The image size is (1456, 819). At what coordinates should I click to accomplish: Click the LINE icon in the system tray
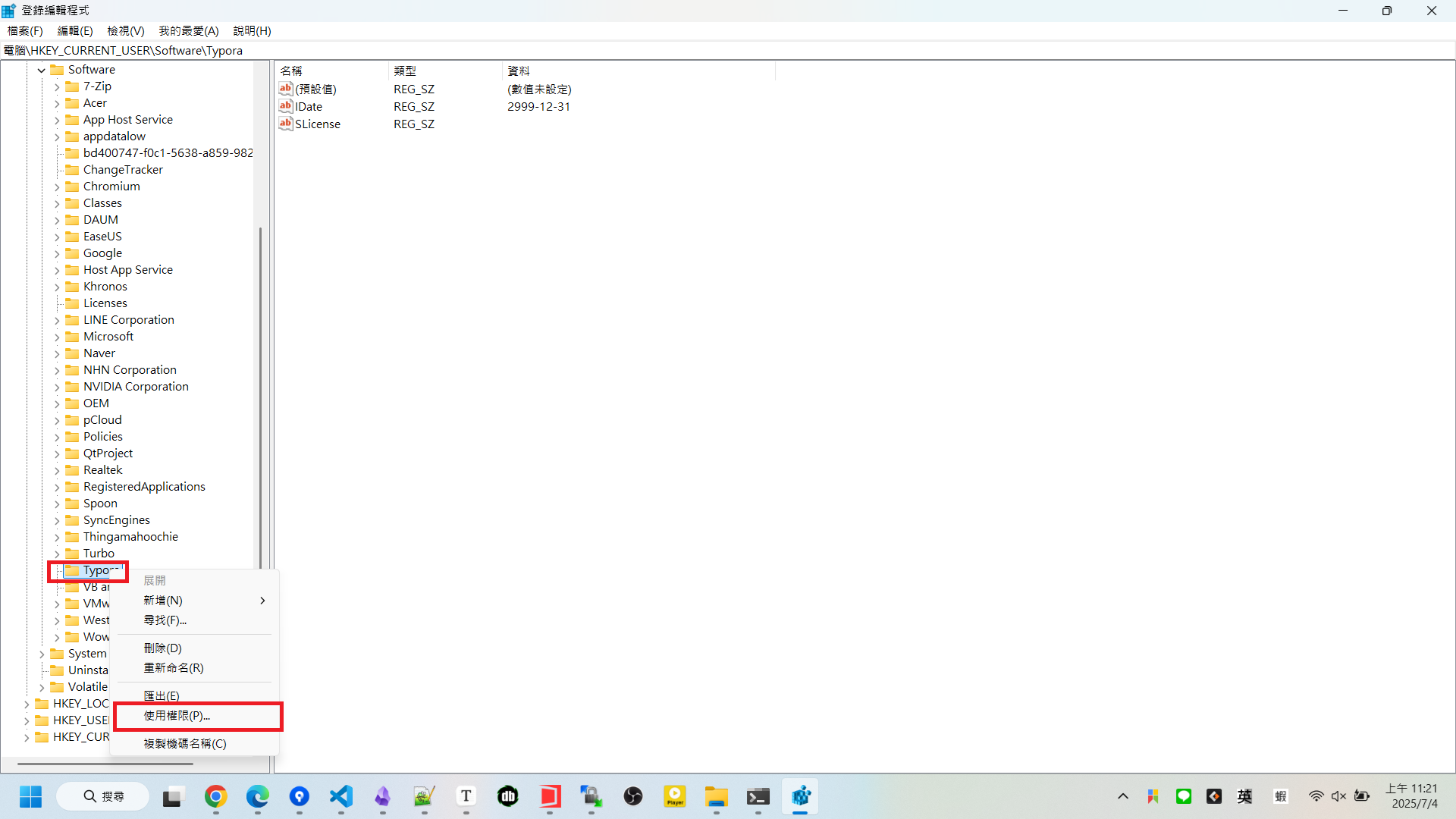1184,796
